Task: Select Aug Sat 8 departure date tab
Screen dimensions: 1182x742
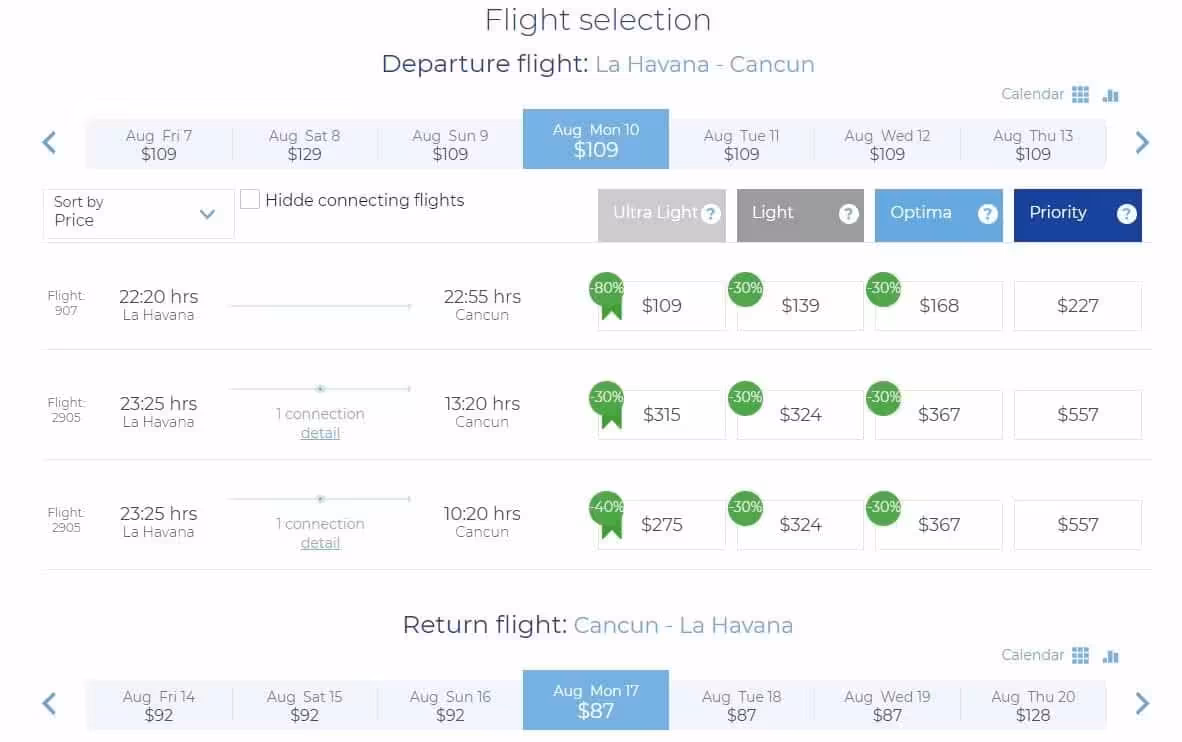Action: 305,144
